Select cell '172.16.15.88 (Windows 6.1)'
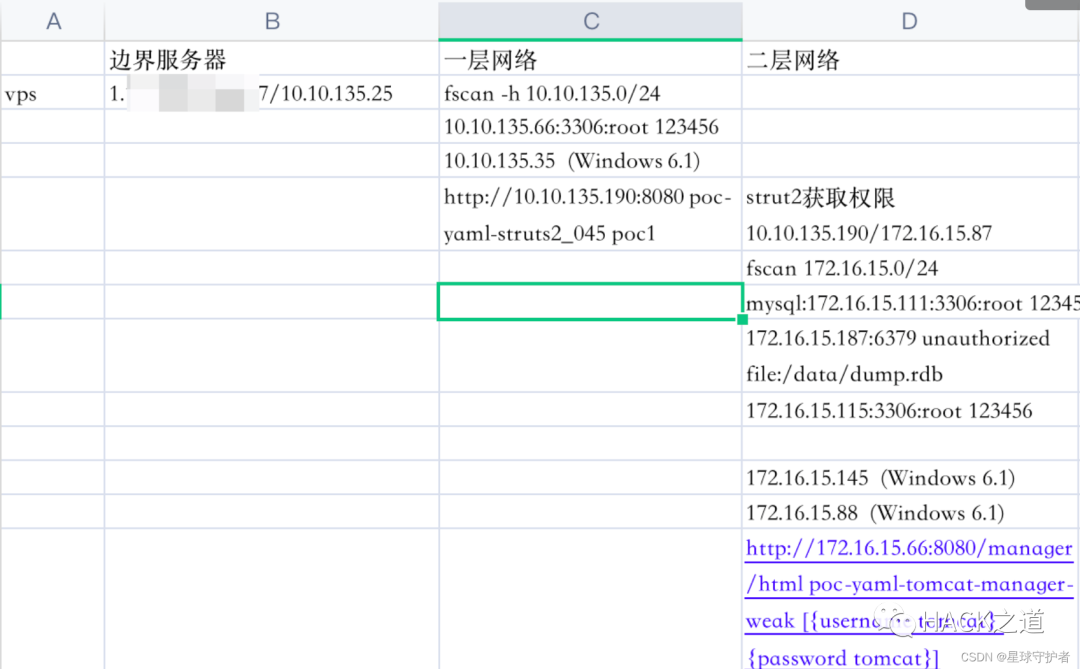 click(x=911, y=512)
